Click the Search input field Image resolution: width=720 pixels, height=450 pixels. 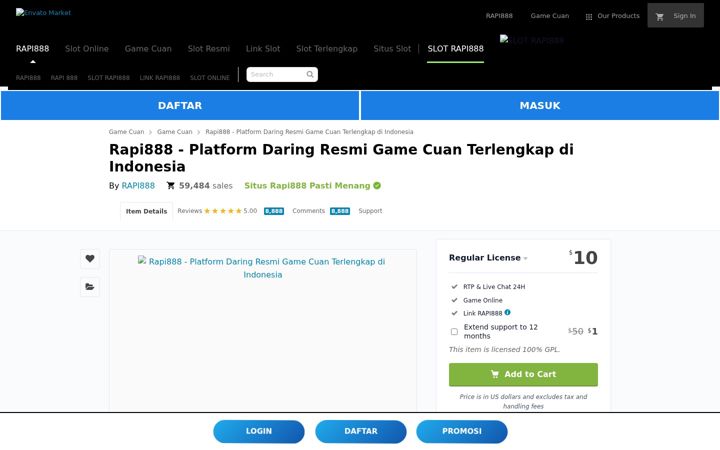[x=276, y=74]
